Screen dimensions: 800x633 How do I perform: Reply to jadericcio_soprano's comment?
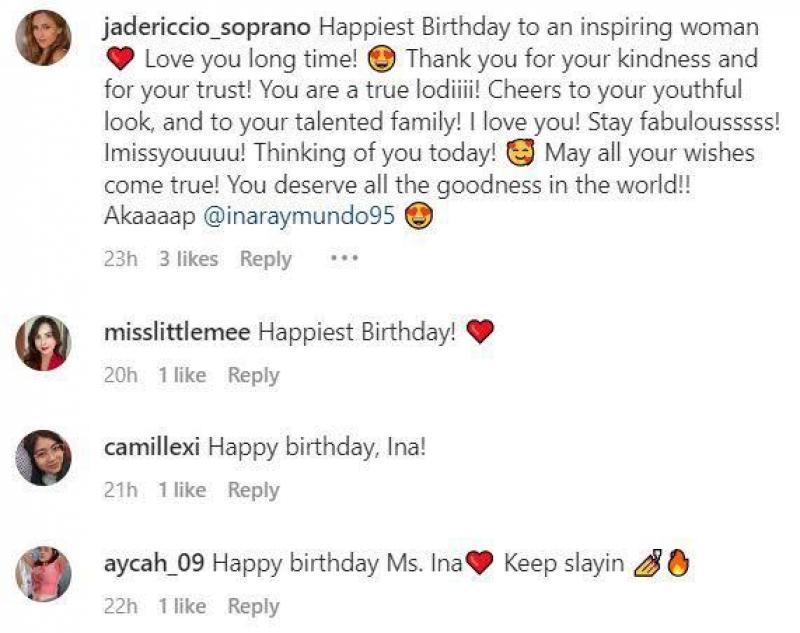point(265,259)
